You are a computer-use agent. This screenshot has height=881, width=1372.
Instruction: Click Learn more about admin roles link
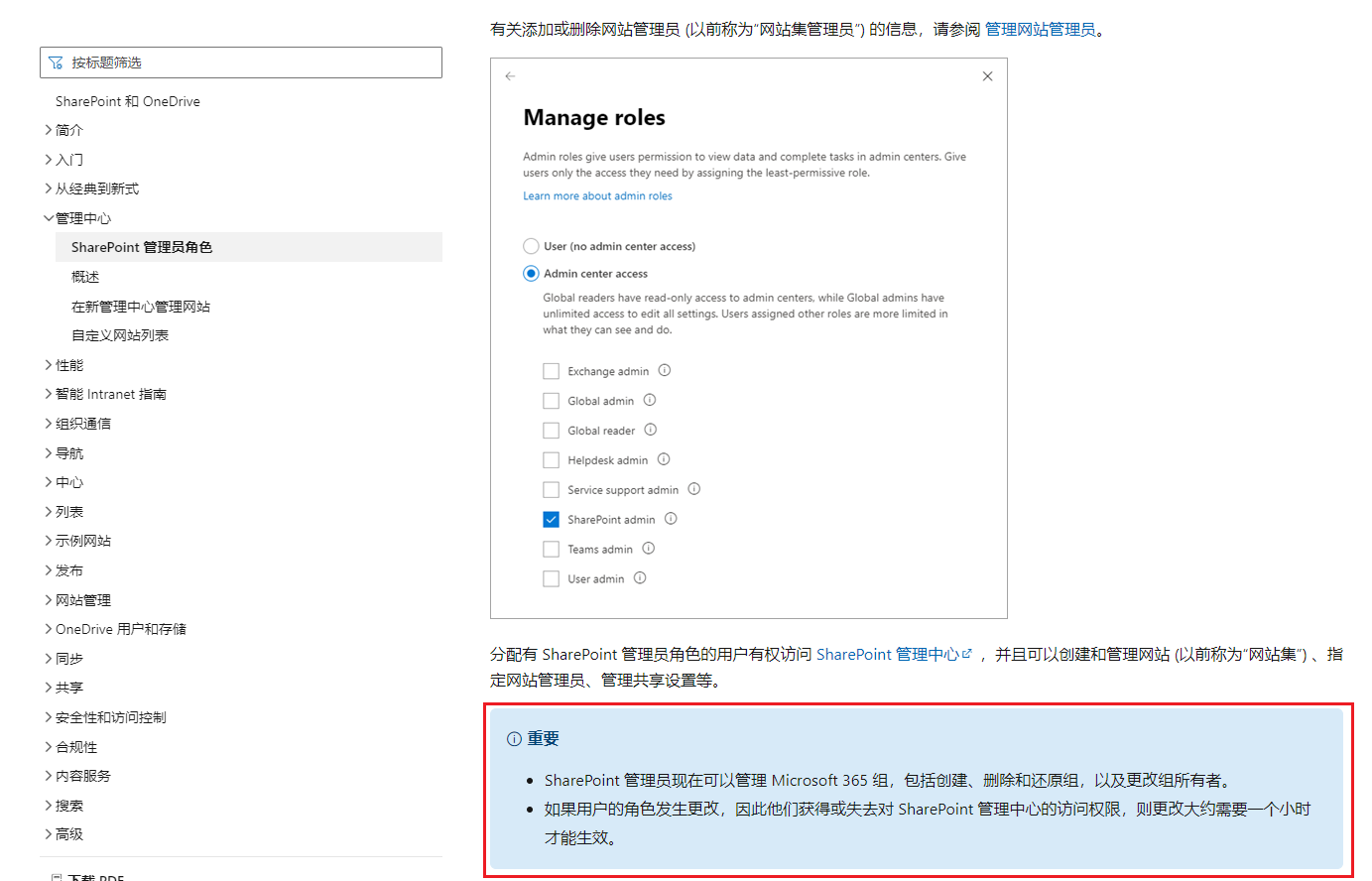(x=597, y=196)
